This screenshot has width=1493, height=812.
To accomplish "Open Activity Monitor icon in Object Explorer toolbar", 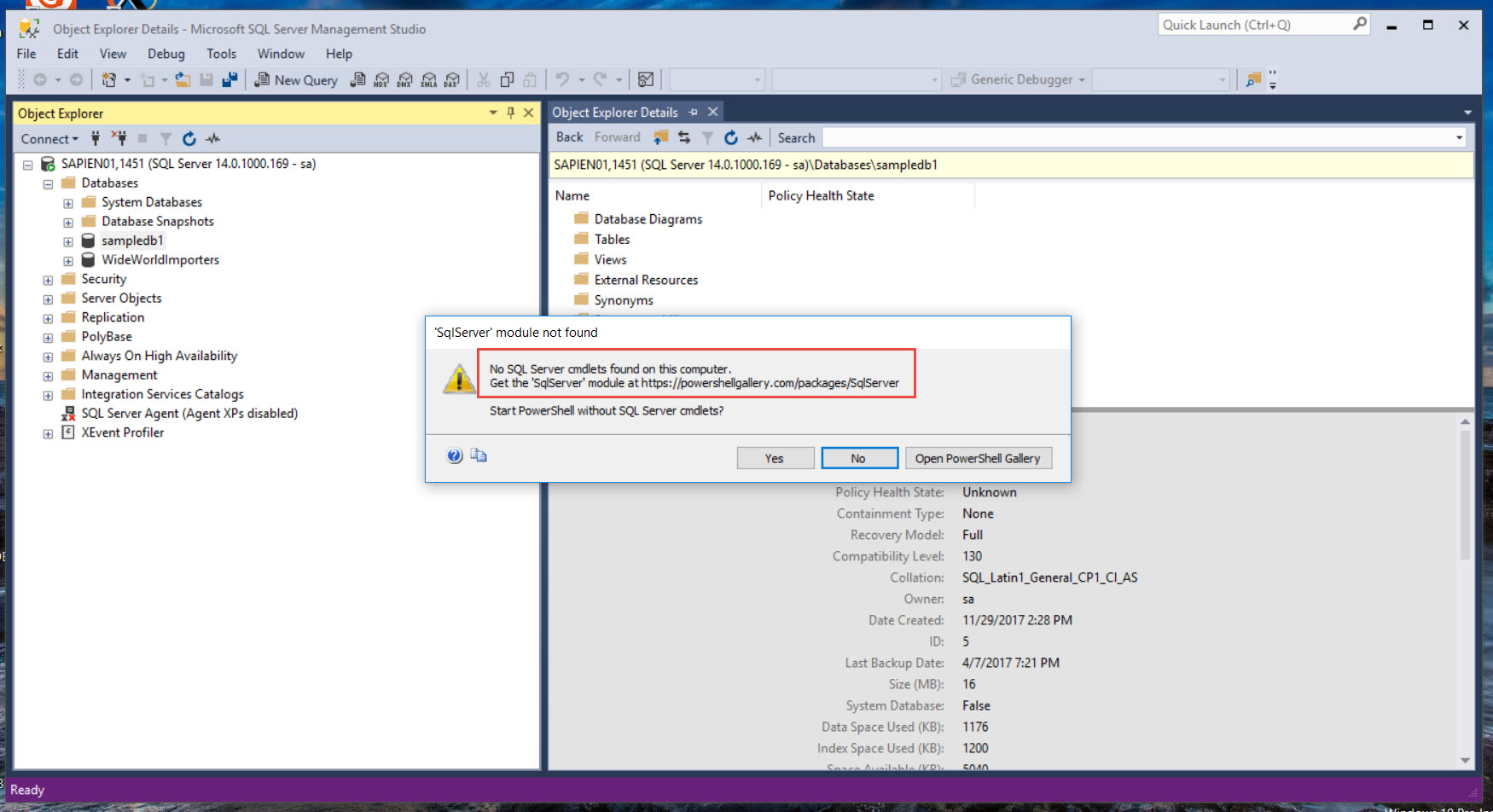I will click(213, 138).
